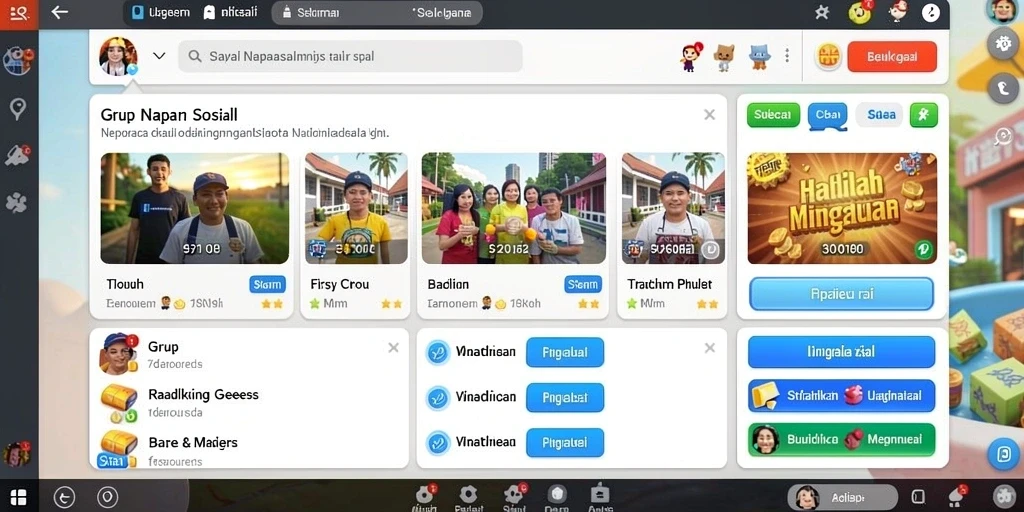Select the gold coin icon beside Beukgaal button
The height and width of the screenshot is (512, 1024).
828,57
